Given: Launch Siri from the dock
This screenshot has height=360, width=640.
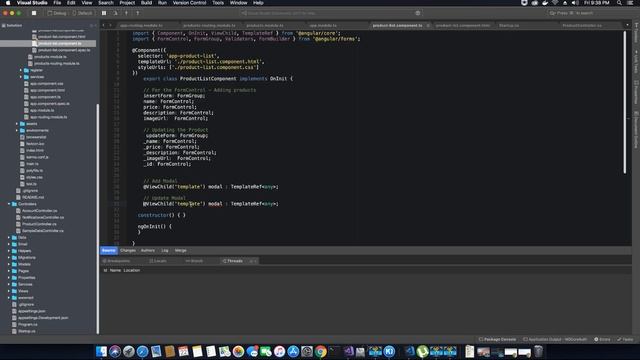Looking at the screenshot, I should [x=115, y=351].
